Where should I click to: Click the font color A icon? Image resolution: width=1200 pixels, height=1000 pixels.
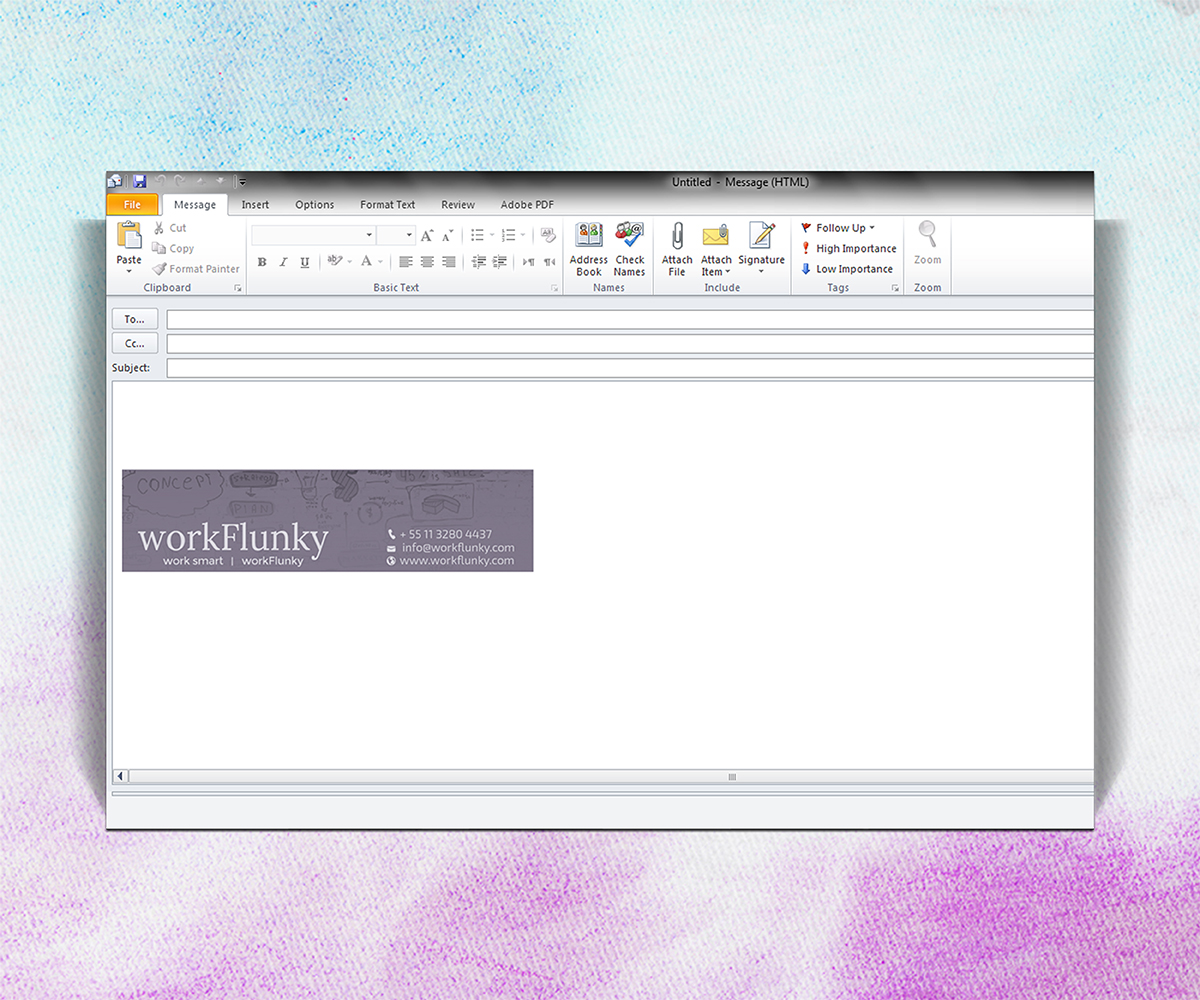click(366, 262)
